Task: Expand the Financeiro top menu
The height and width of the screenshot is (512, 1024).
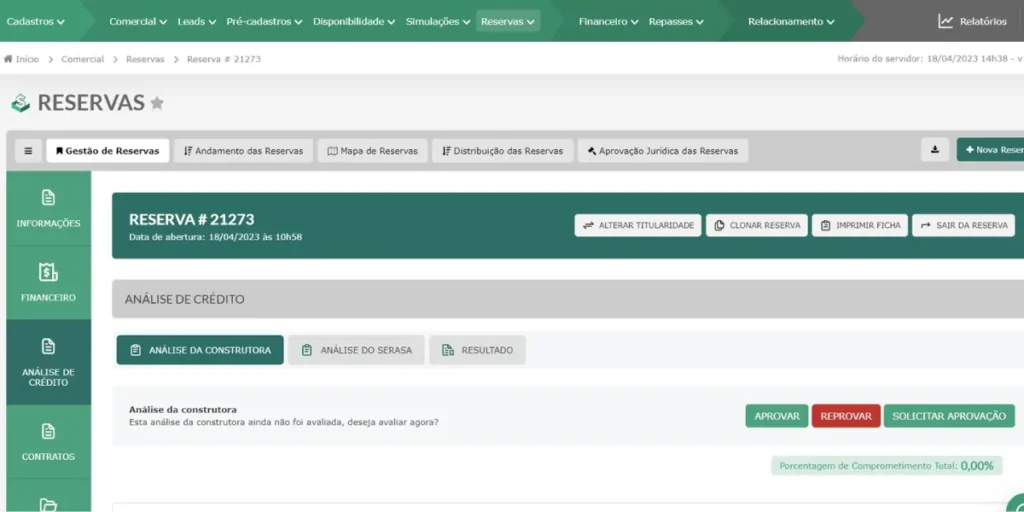Action: point(608,22)
